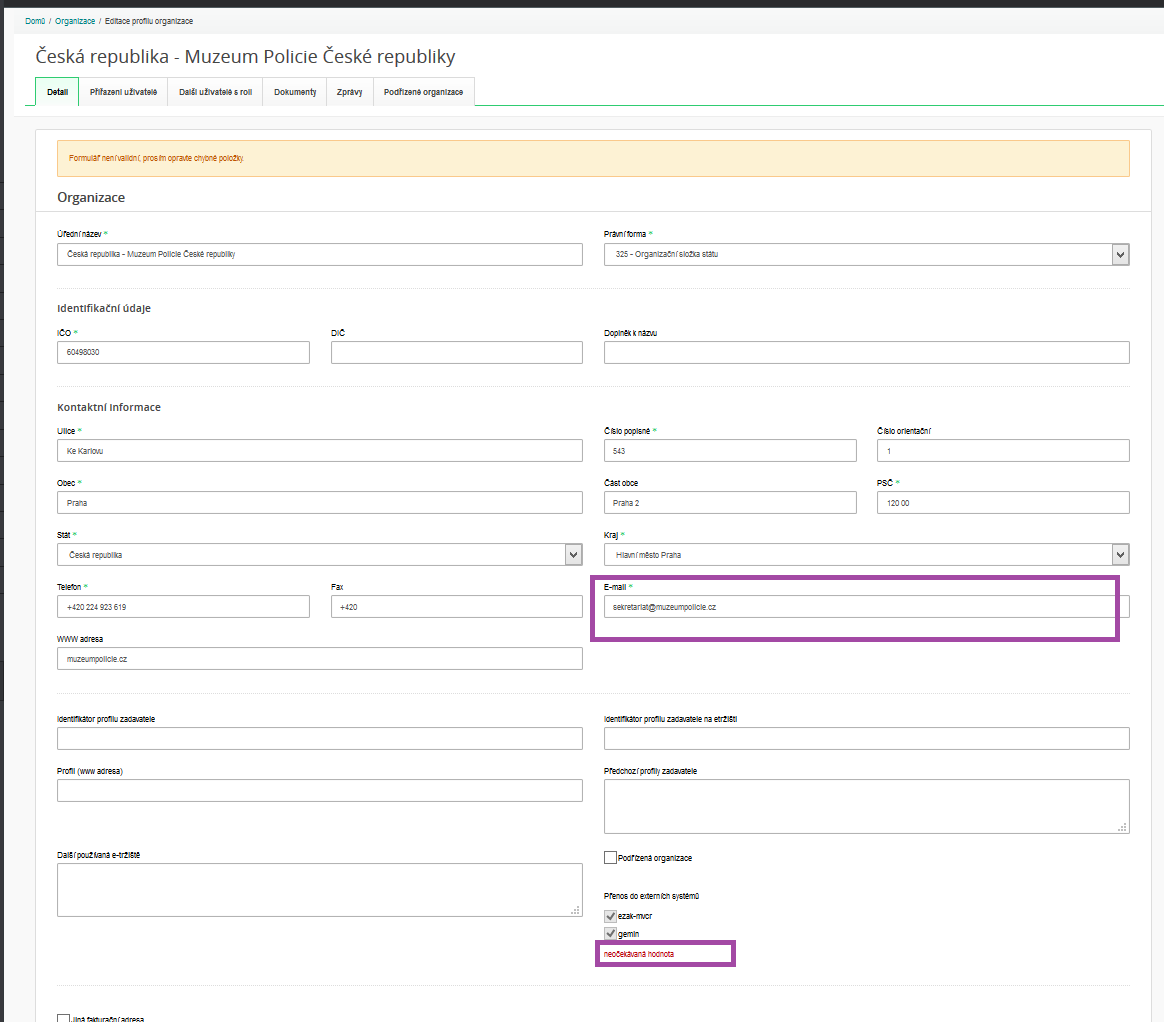The width and height of the screenshot is (1164, 1022).
Task: Select the Zprávy tab
Action: pyautogui.click(x=349, y=92)
